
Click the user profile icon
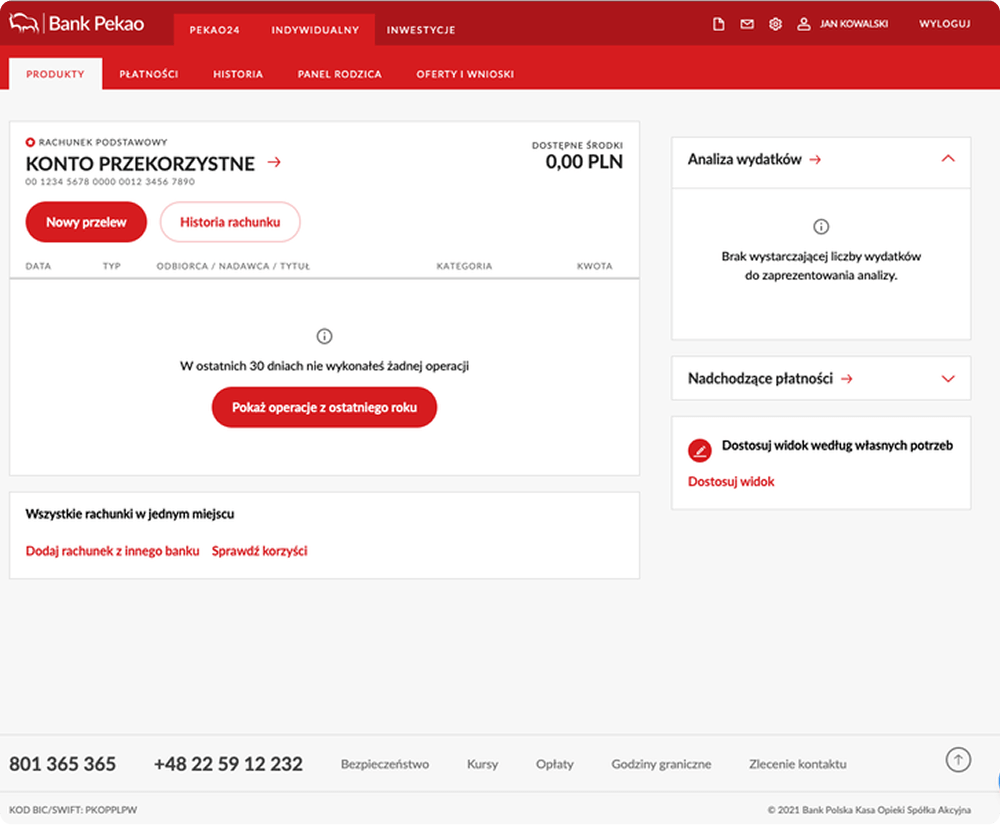pos(803,25)
